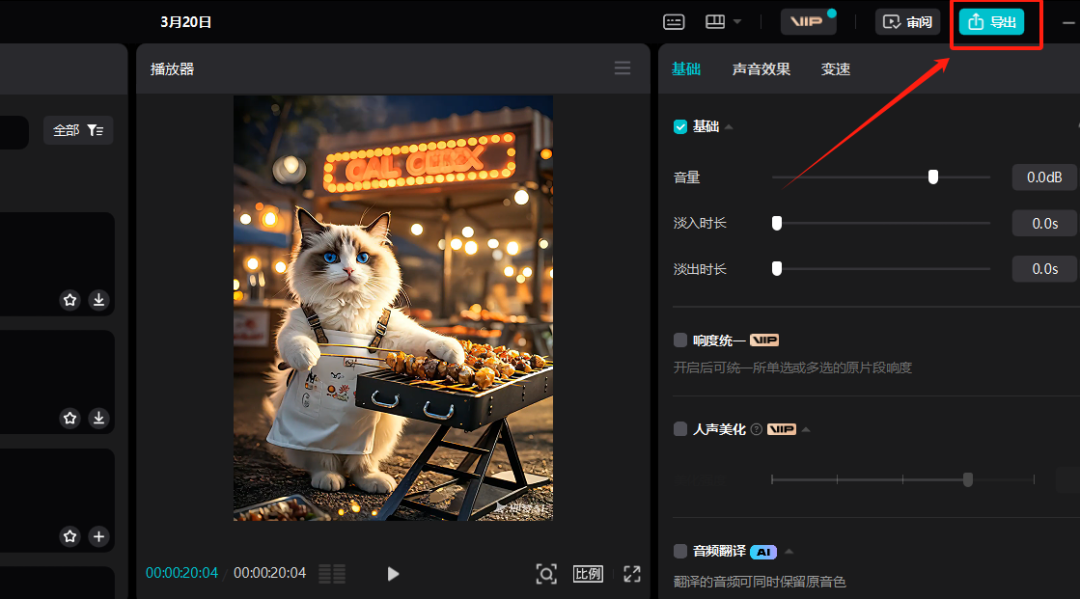The width and height of the screenshot is (1080, 599).
Task: Collapse the 人声美化 section arrow
Action: click(x=806, y=430)
